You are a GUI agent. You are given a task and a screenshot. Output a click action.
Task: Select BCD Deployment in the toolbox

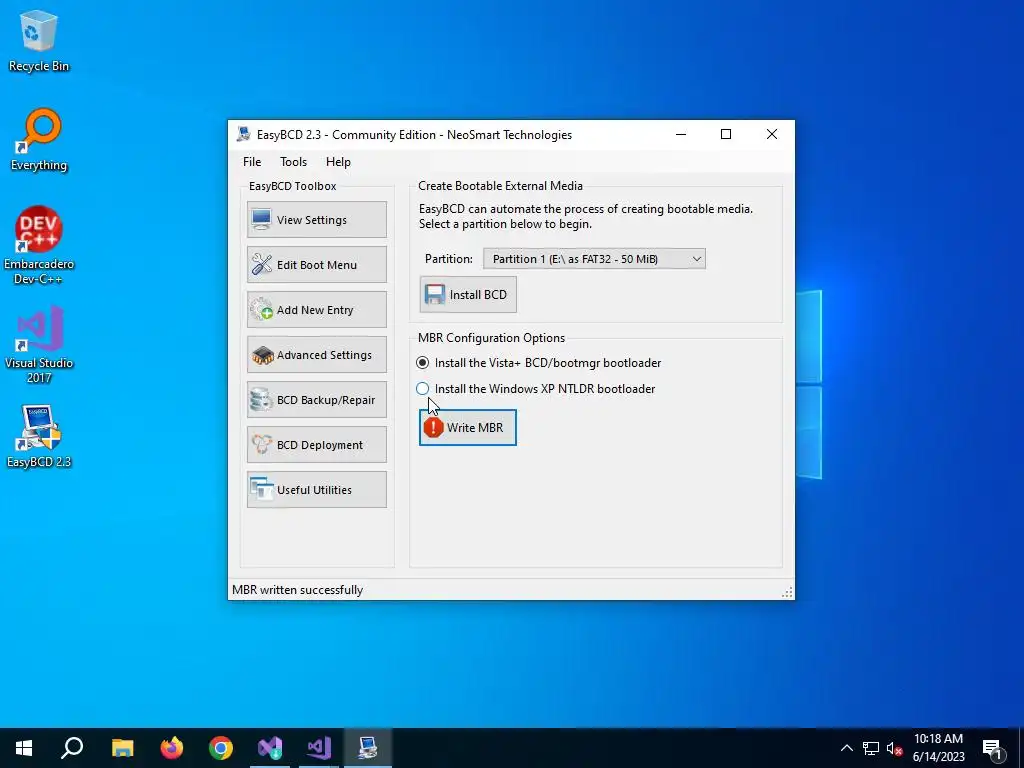point(317,445)
